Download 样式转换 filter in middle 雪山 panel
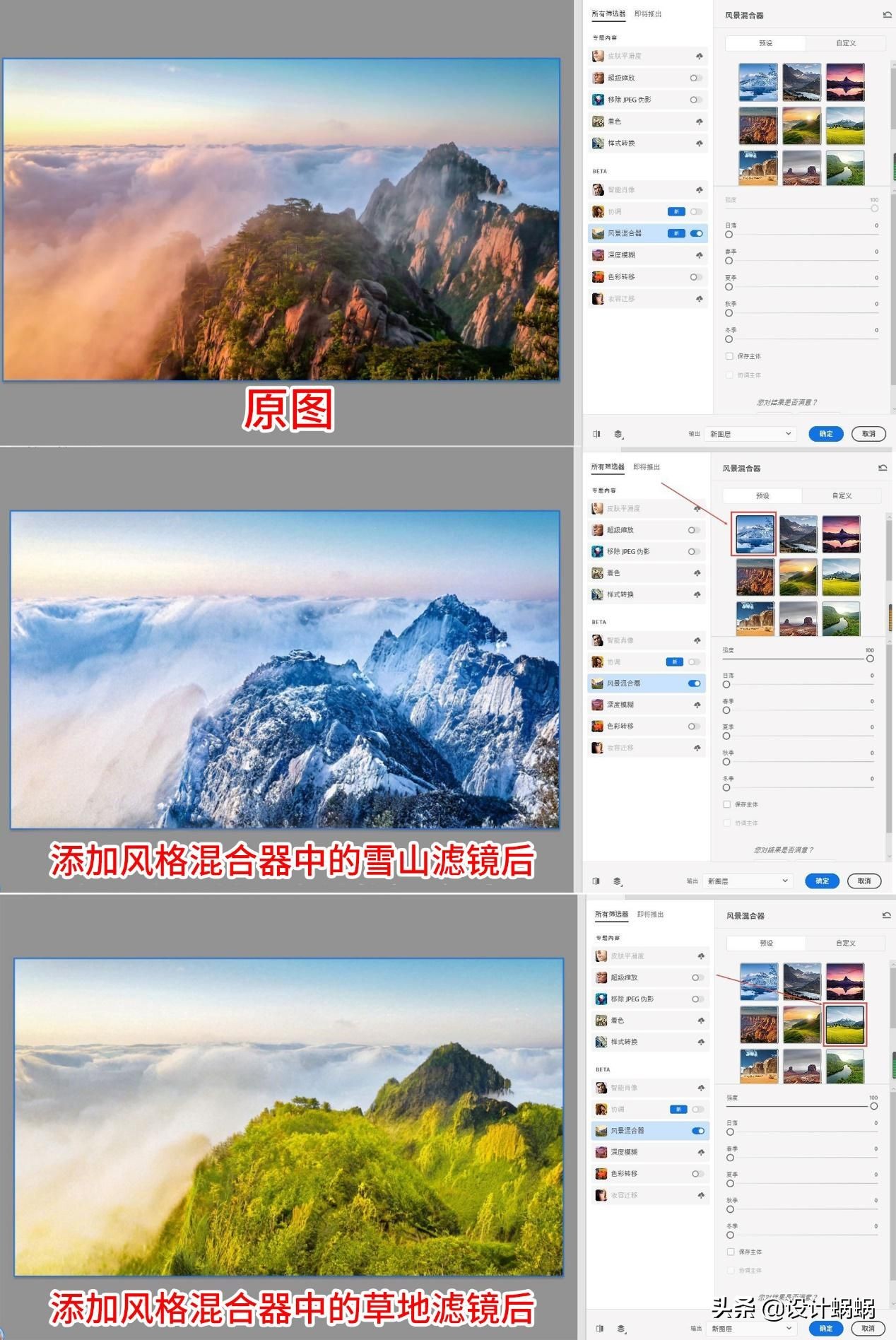 coord(697,594)
